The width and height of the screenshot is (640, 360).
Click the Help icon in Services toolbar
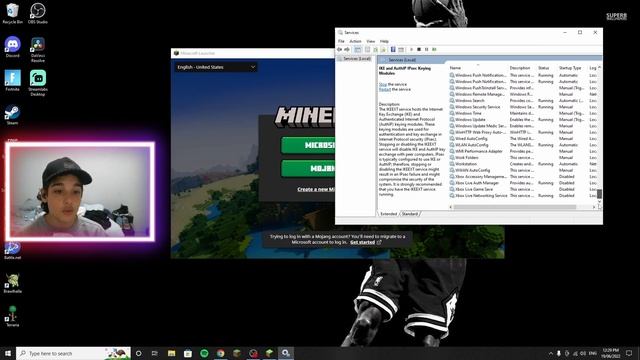tap(393, 49)
